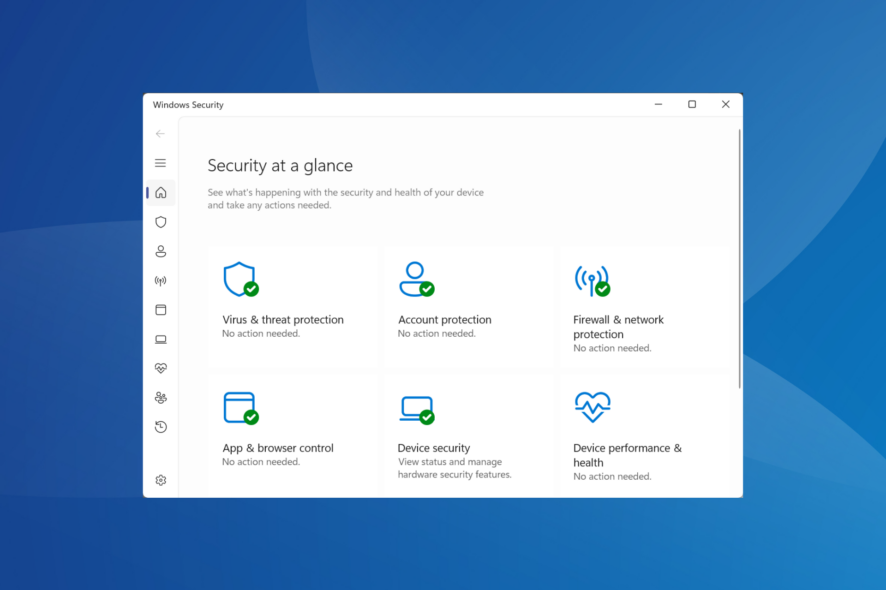Image resolution: width=886 pixels, height=590 pixels.
Task: Click 'No action needed.' under Virus & threat protection
Action: coord(260,334)
